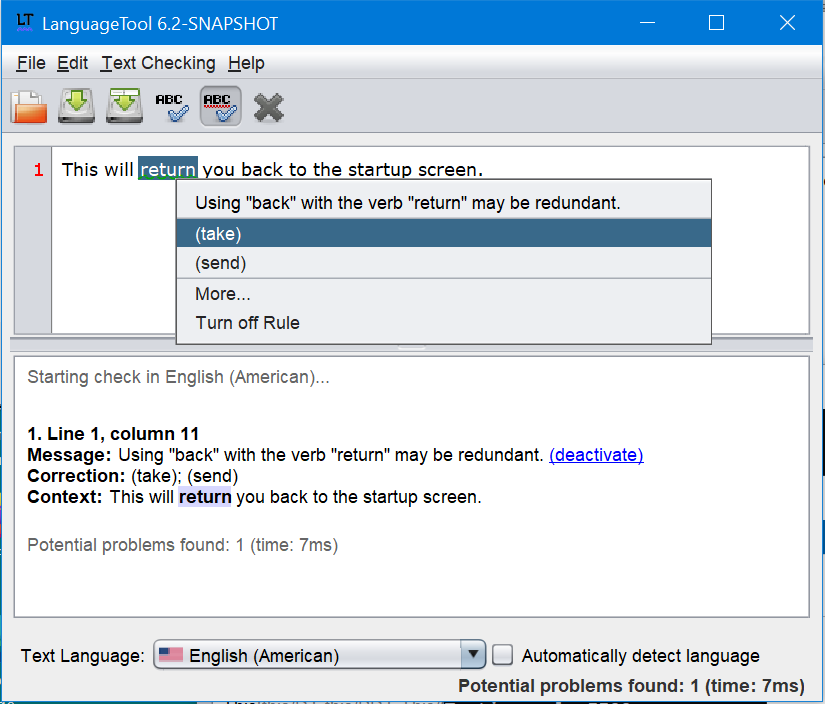Click the bold status bar problems text
The image size is (825, 704).
pyautogui.click(x=631, y=686)
